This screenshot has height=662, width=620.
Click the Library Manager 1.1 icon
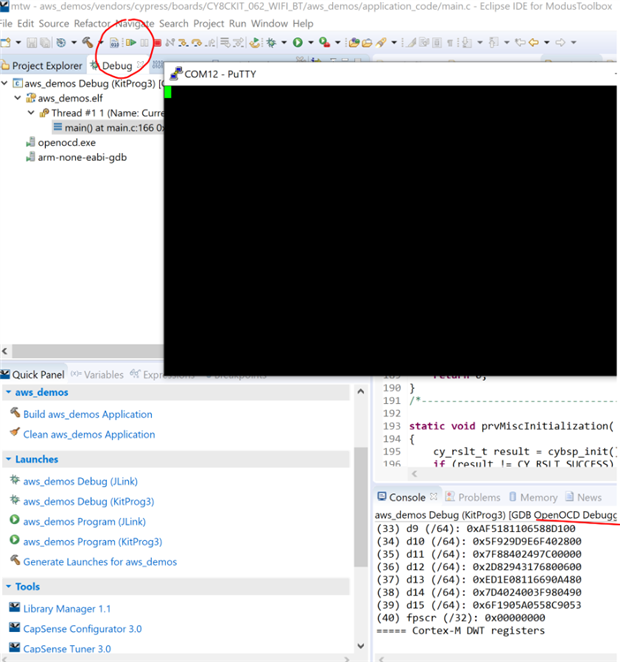(x=14, y=608)
